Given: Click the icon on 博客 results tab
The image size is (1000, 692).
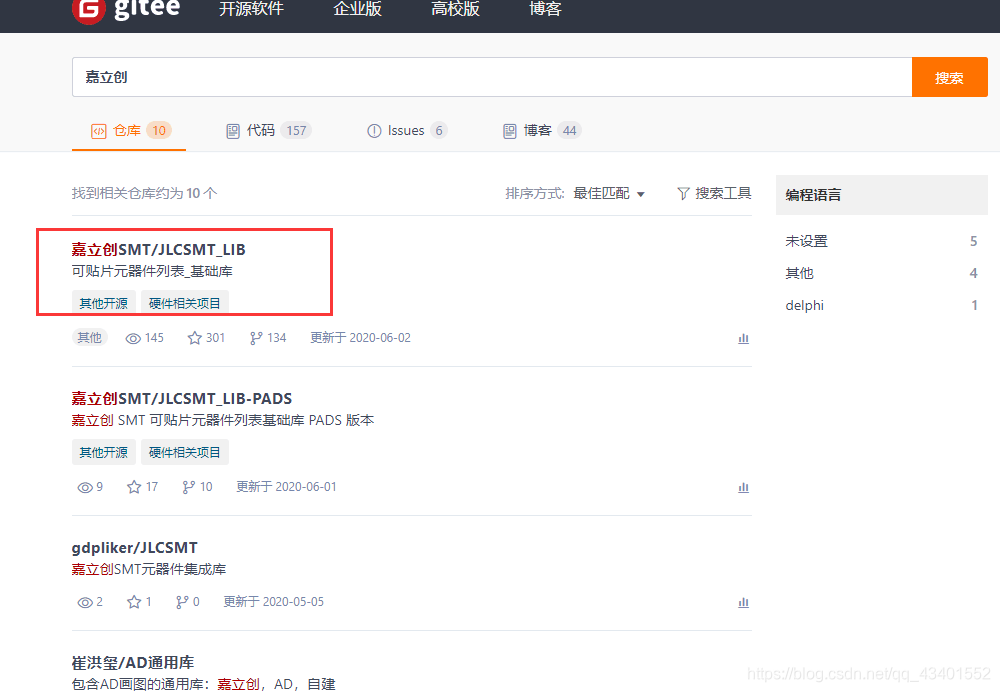Looking at the screenshot, I should pyautogui.click(x=510, y=131).
